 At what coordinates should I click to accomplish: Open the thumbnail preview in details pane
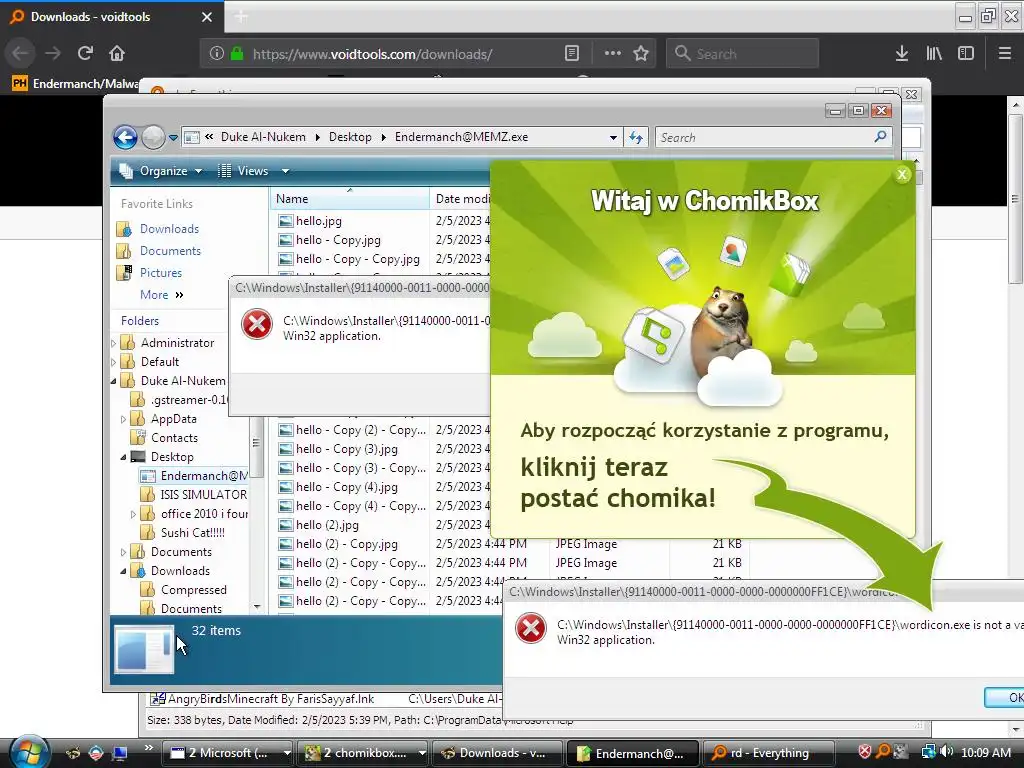point(144,648)
